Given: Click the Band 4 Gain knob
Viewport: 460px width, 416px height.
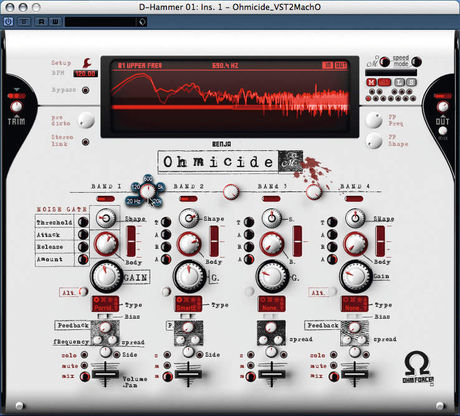Looking at the screenshot, I should click(x=355, y=276).
